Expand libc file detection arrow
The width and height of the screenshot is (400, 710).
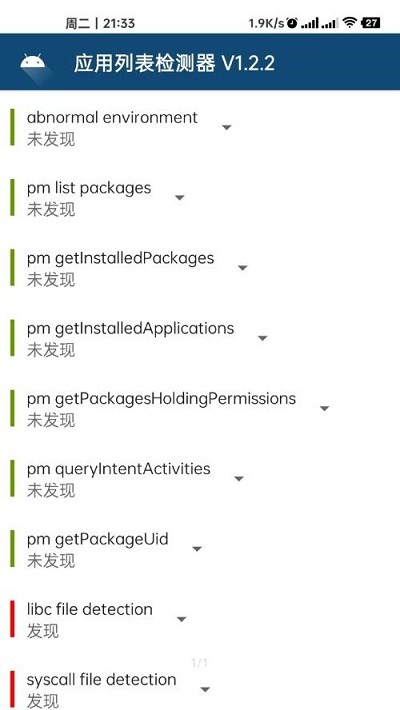coord(181,619)
